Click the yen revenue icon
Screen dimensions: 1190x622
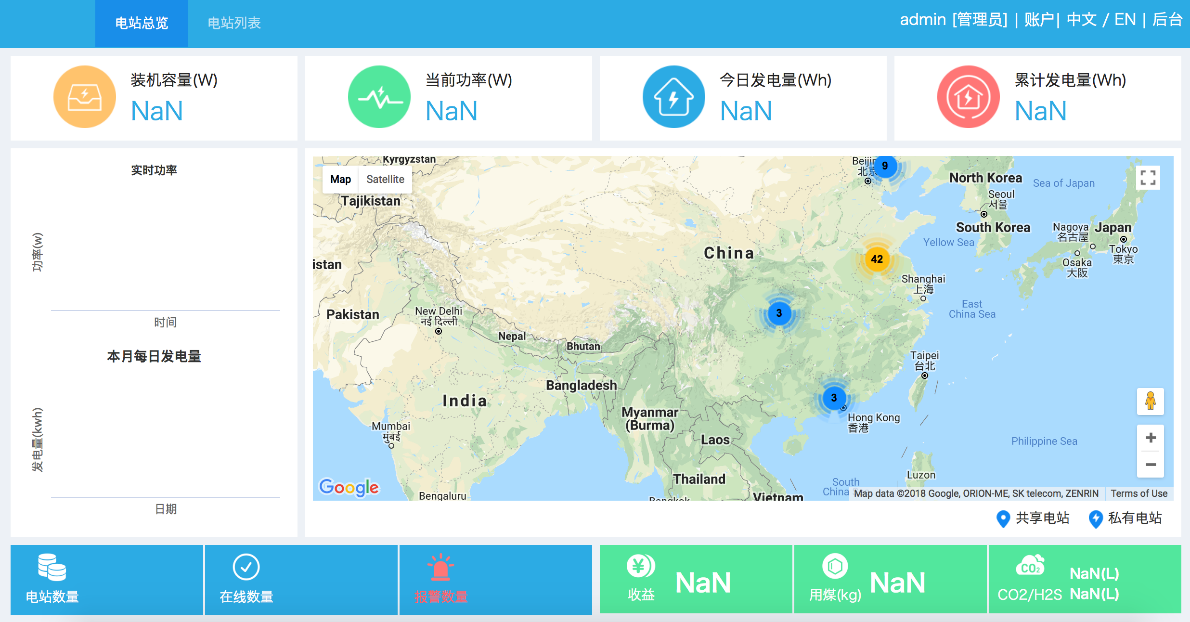click(x=640, y=566)
